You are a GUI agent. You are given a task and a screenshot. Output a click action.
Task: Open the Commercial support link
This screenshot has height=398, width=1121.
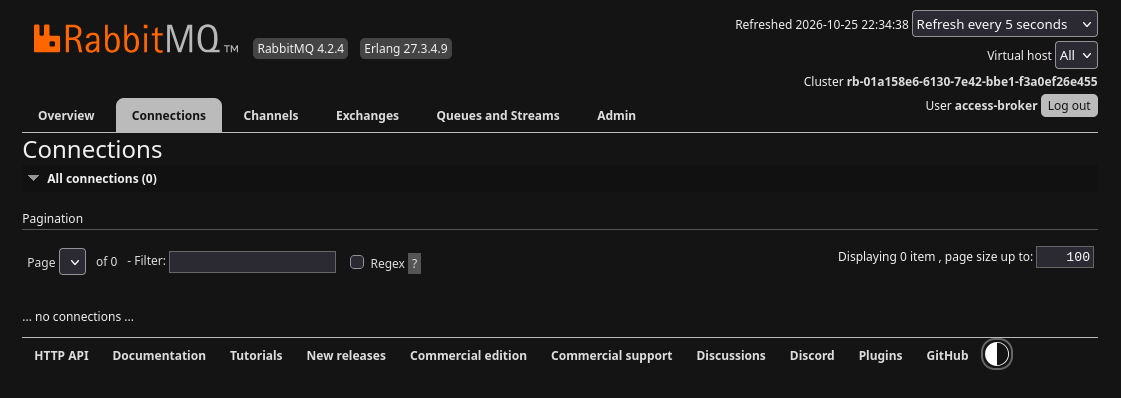pyautogui.click(x=611, y=355)
